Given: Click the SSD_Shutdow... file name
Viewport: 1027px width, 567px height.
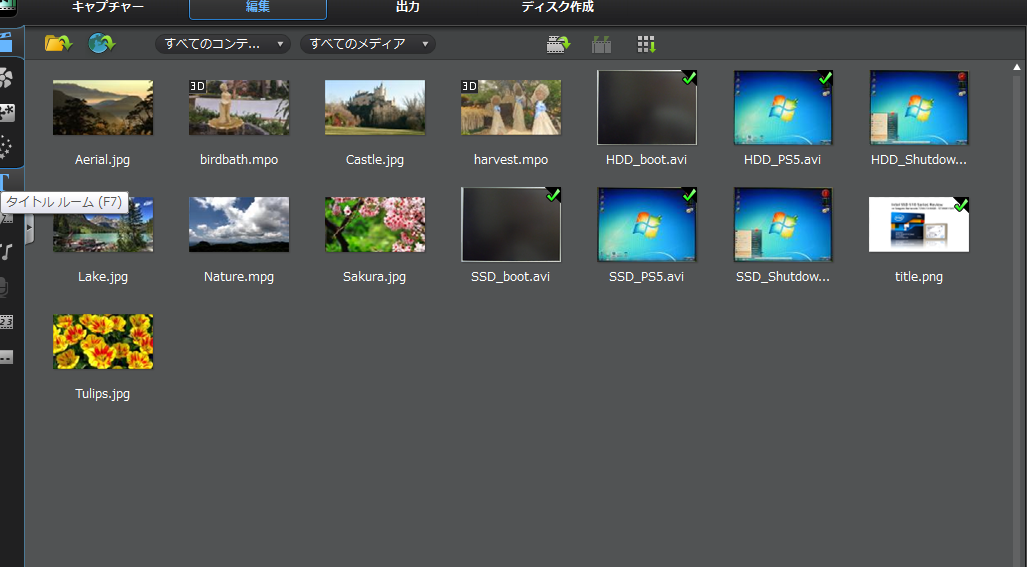Looking at the screenshot, I should pyautogui.click(x=783, y=277).
